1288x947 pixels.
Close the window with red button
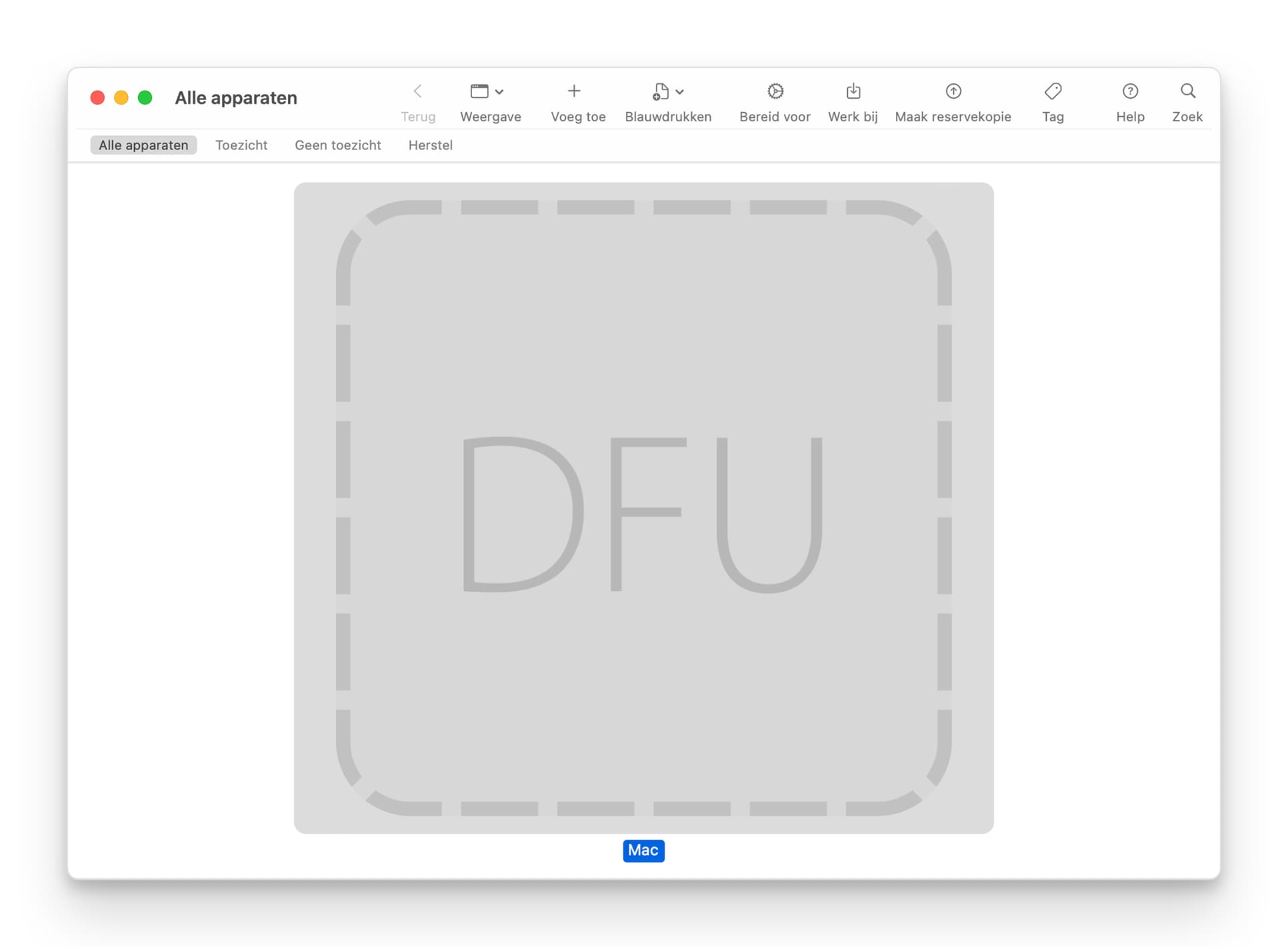[97, 98]
